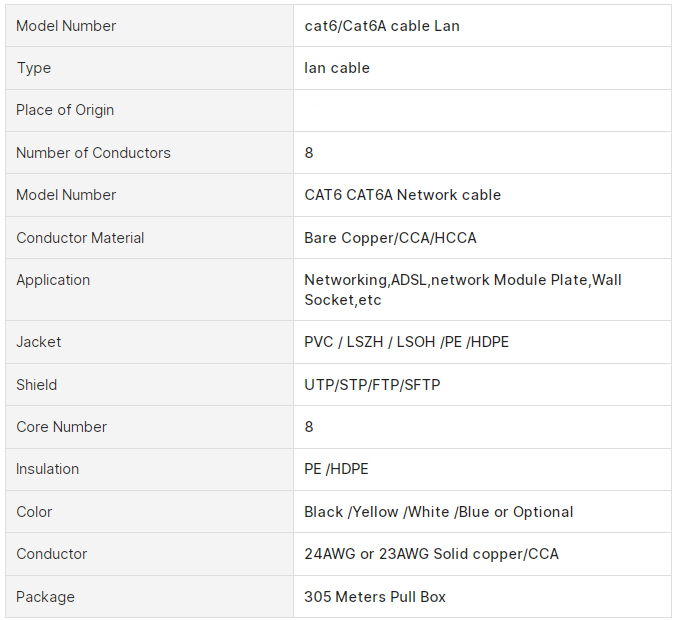Click 'Black /Yellow /White /Blue or Optional' text

pyautogui.click(x=439, y=512)
